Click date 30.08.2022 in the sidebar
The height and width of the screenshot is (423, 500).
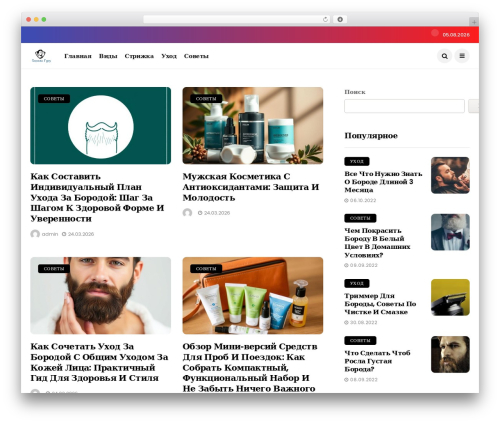tap(364, 322)
